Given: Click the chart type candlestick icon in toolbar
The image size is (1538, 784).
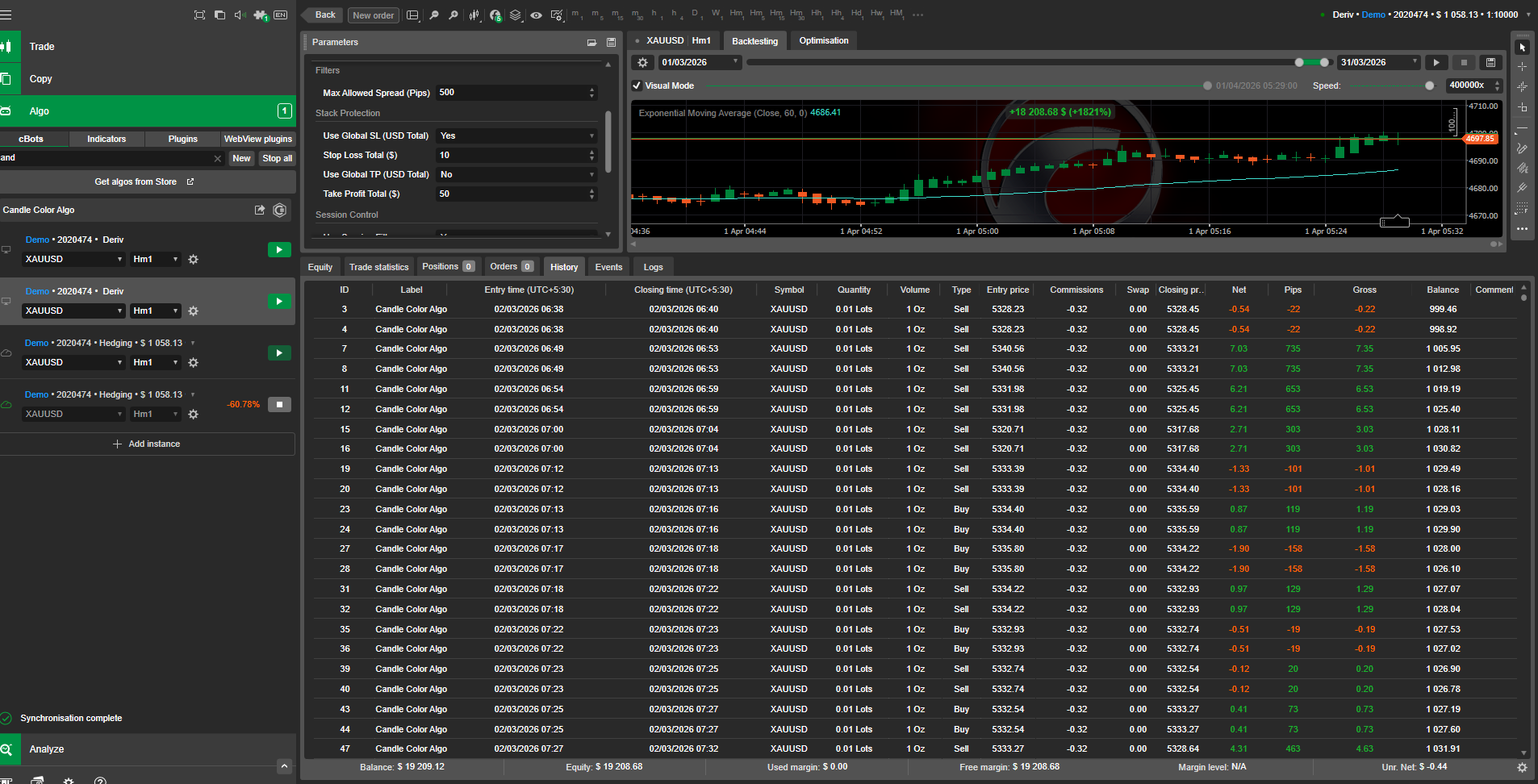Looking at the screenshot, I should (474, 15).
